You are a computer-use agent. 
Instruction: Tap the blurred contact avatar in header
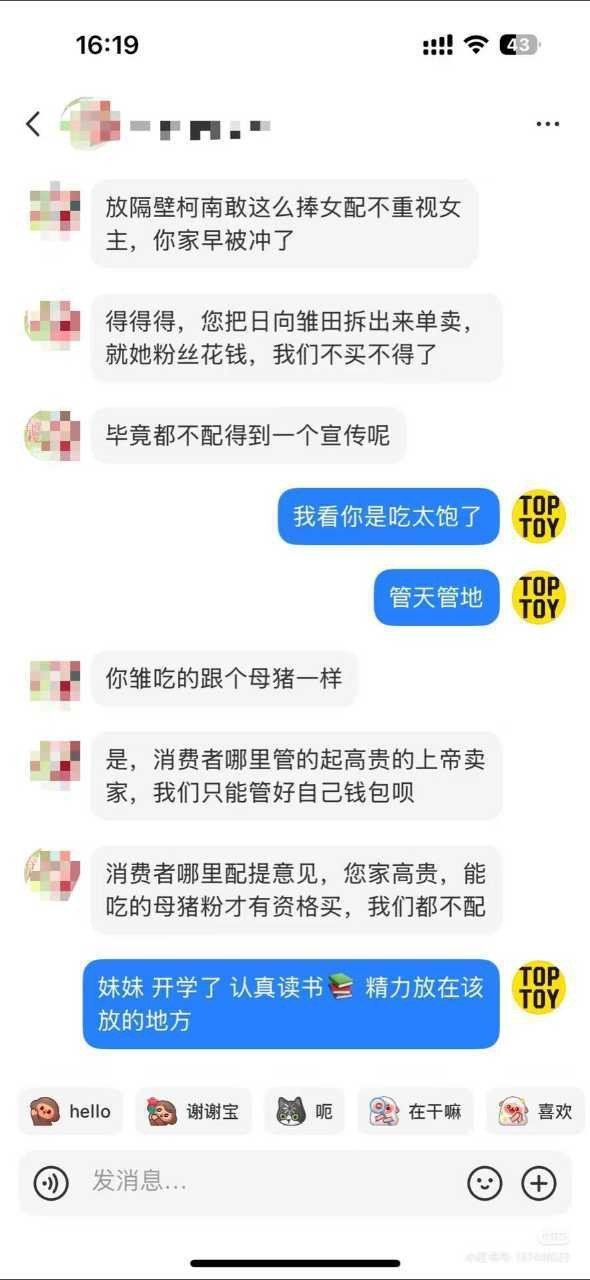pos(89,124)
